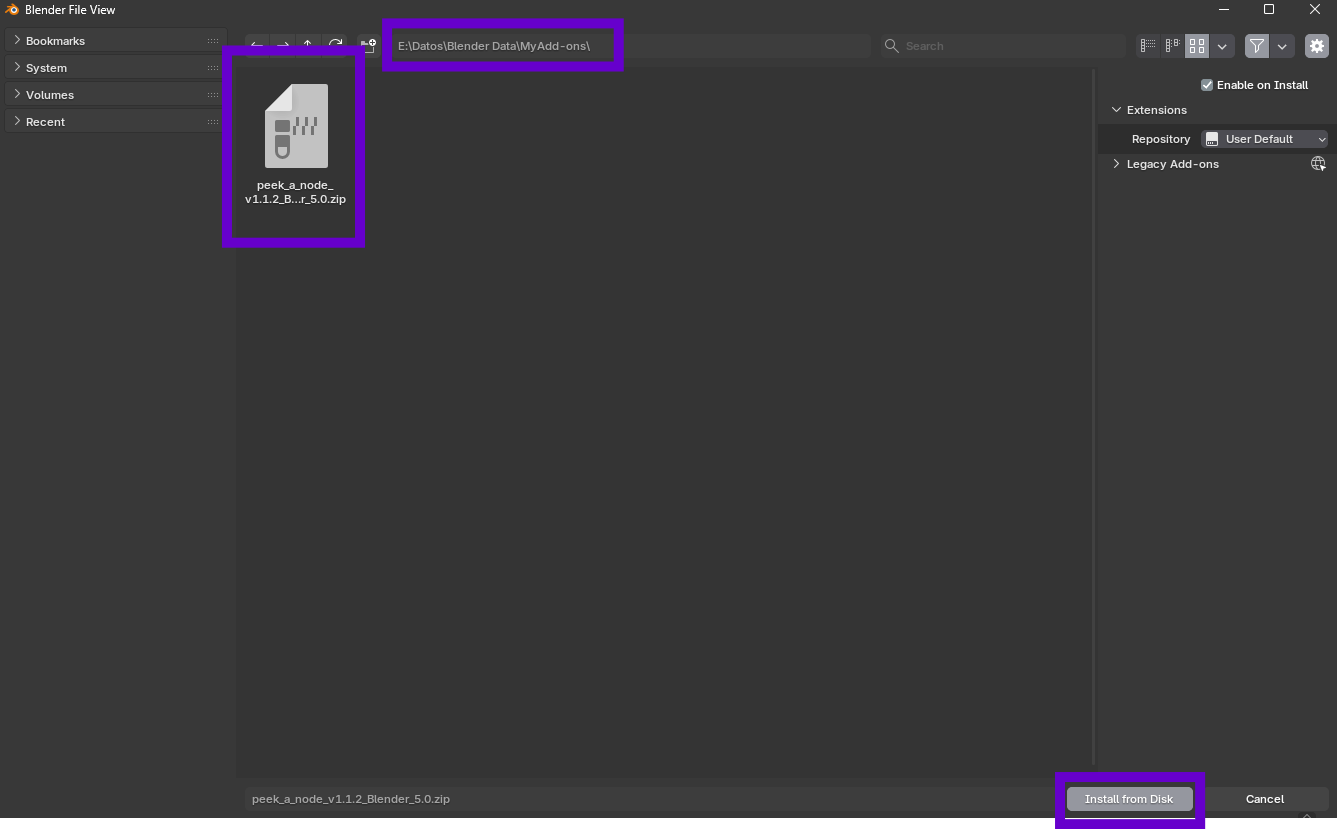
Task: Select thumbnails display mode
Action: click(x=1197, y=46)
